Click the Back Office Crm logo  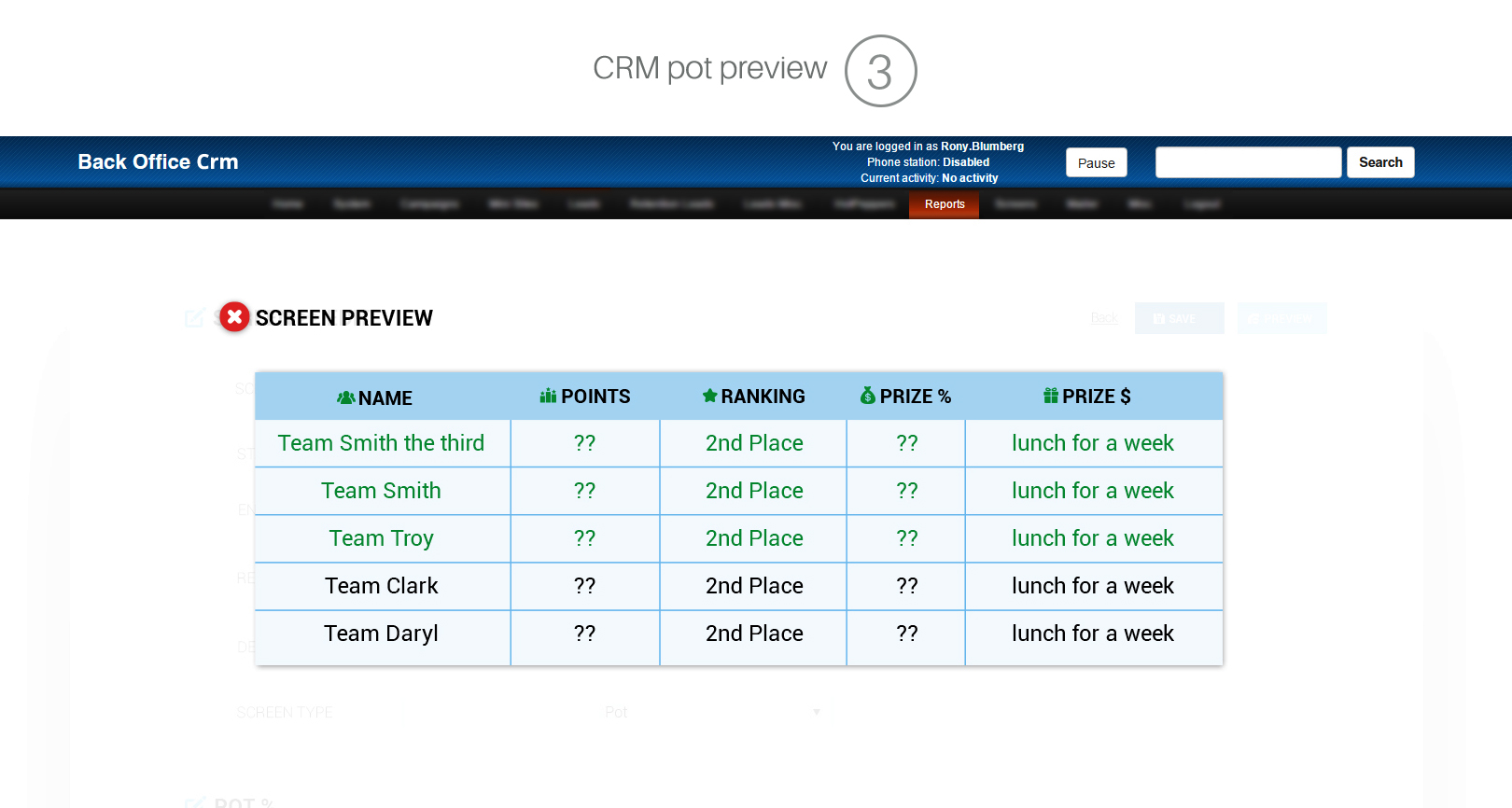click(158, 161)
